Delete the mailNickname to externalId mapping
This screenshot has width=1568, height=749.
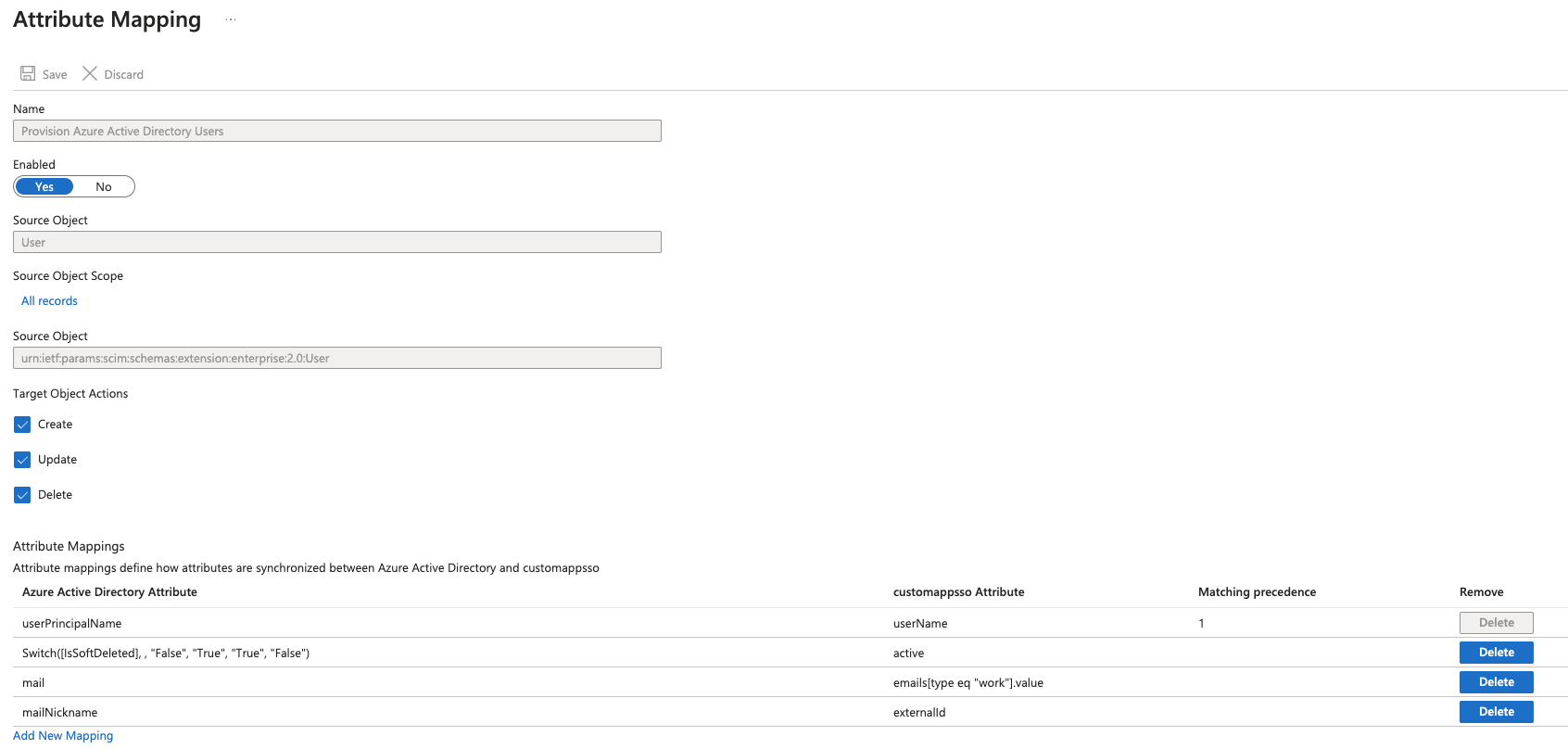1496,712
